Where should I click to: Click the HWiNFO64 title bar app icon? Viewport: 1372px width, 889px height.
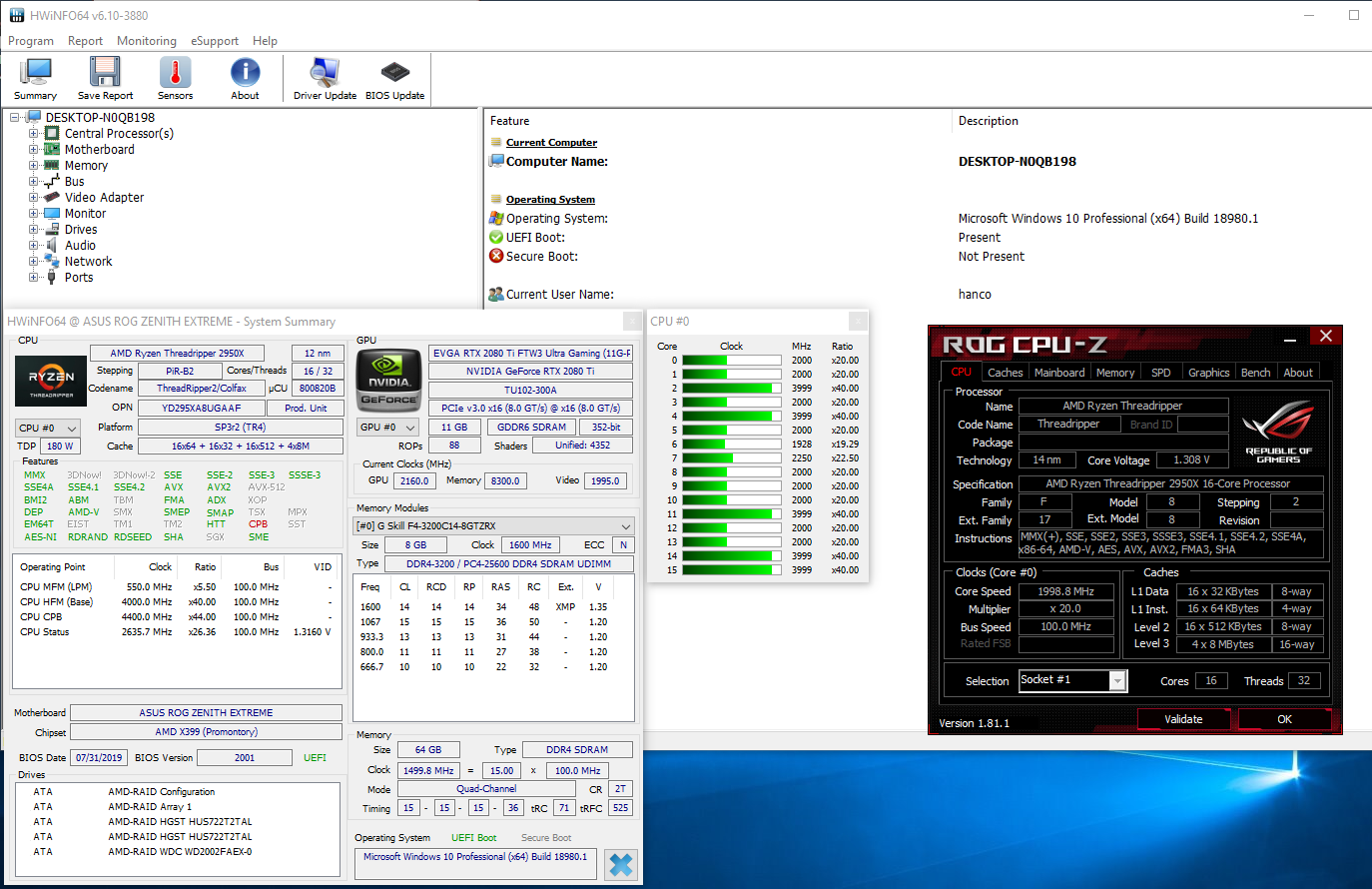click(16, 15)
